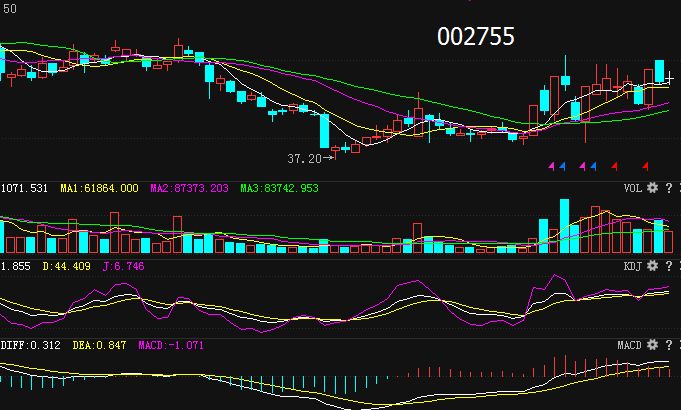681x410 pixels.
Task: Click the DIFF:0.312 value
Action: coord(30,345)
